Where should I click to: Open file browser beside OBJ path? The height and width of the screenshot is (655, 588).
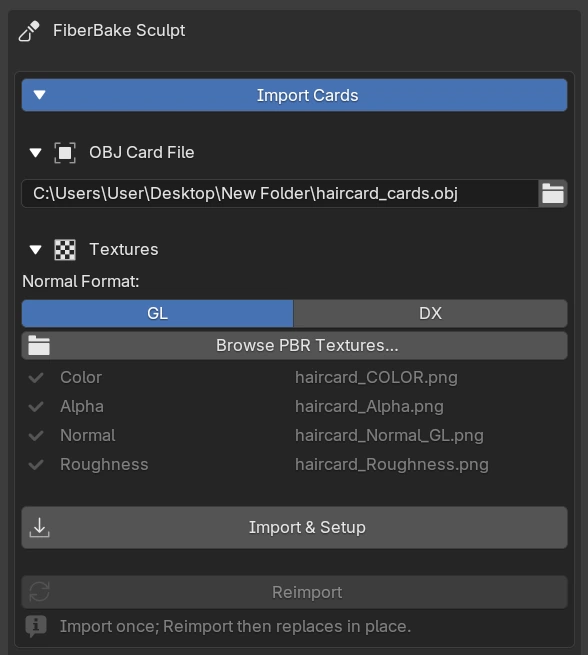point(553,193)
